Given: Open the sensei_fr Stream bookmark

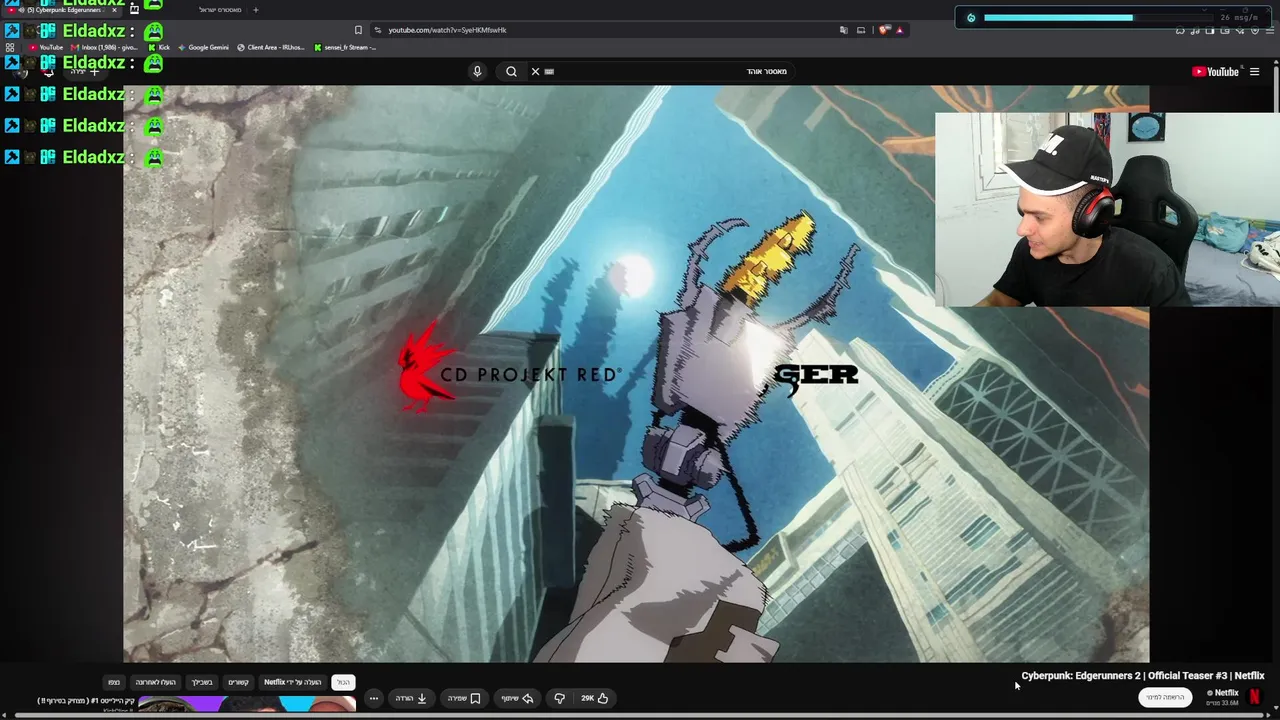Looking at the screenshot, I should pyautogui.click(x=345, y=47).
